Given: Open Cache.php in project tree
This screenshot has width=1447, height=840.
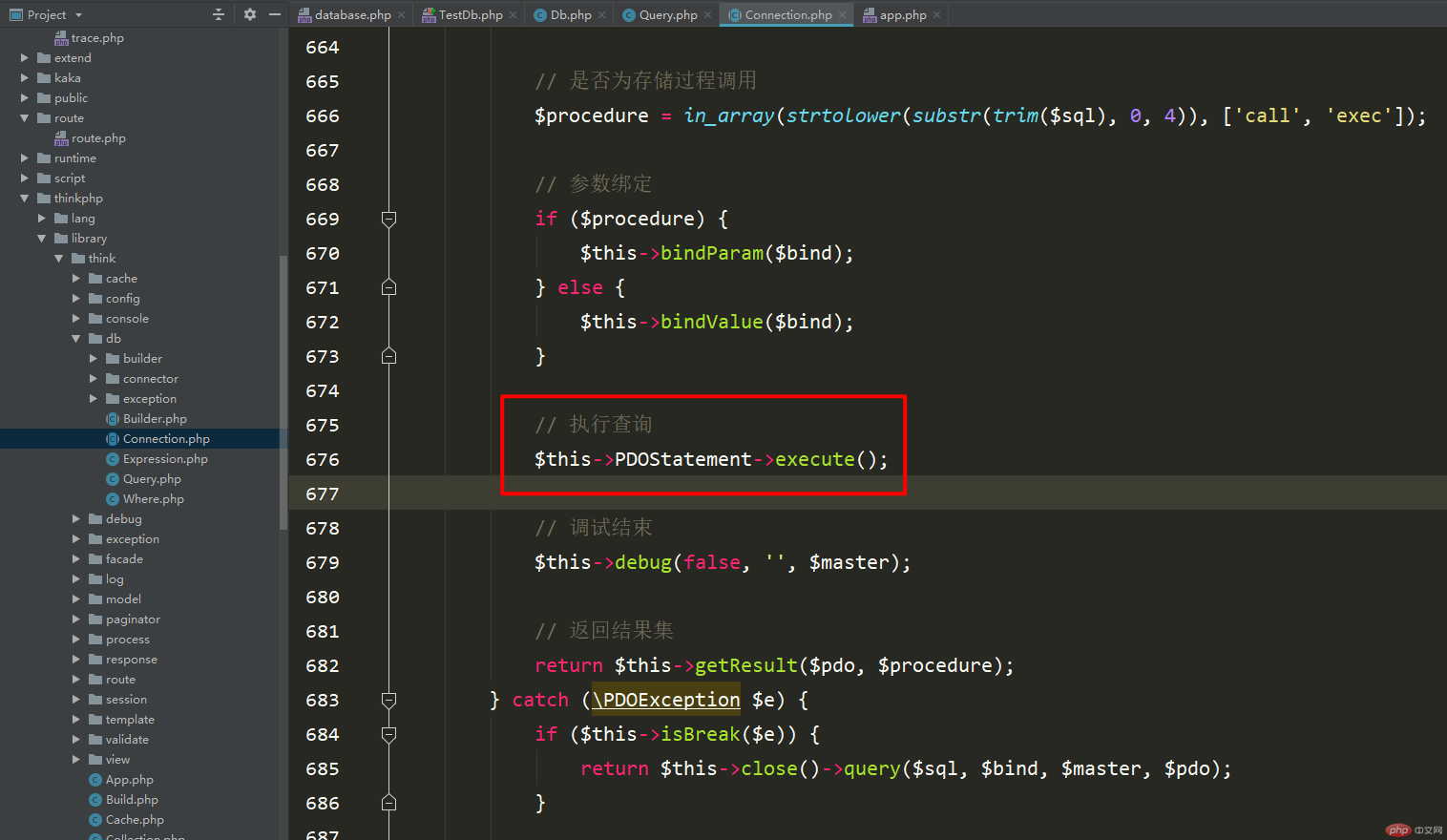Looking at the screenshot, I should pyautogui.click(x=135, y=820).
